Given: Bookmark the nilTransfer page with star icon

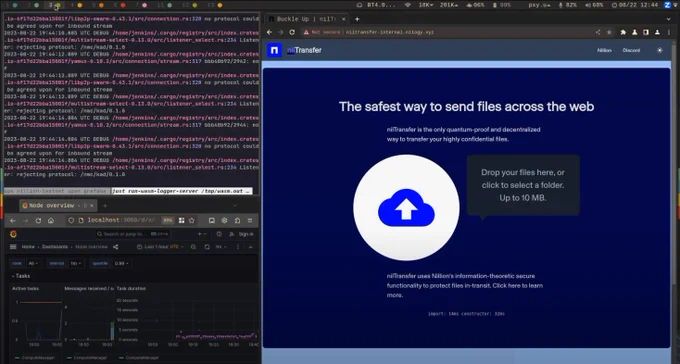Looking at the screenshot, I should click(x=609, y=32).
